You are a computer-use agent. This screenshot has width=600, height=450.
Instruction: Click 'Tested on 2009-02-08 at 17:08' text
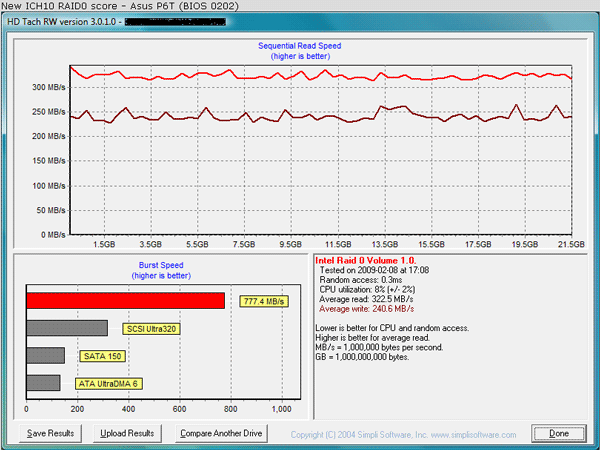(x=374, y=270)
